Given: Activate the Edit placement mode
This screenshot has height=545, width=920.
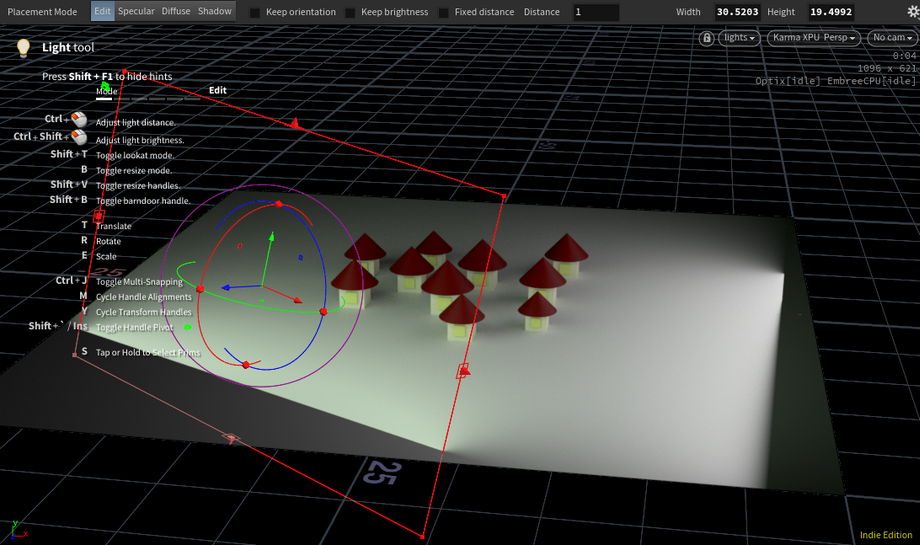Looking at the screenshot, I should point(102,11).
